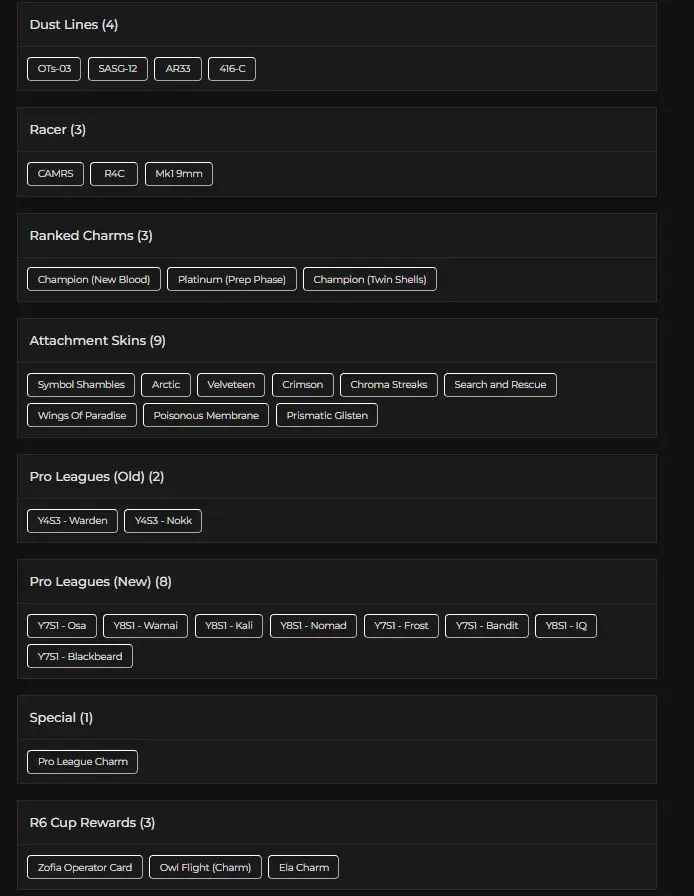Select Champion (New Blood) charm tag

tap(94, 280)
